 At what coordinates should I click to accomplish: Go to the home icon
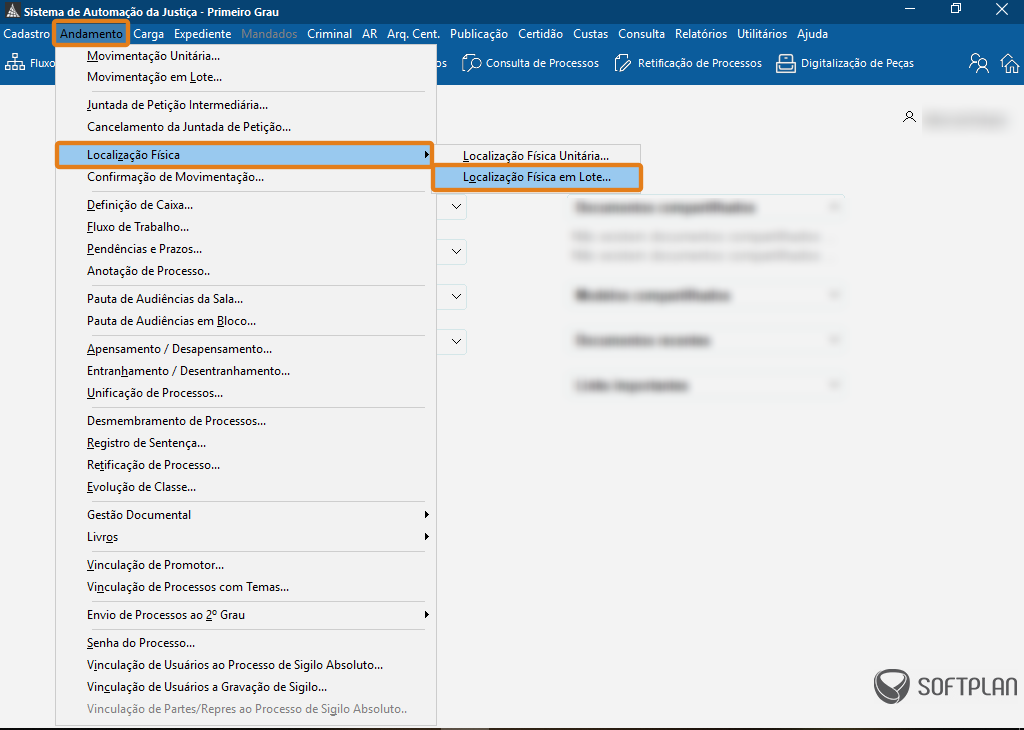1010,63
